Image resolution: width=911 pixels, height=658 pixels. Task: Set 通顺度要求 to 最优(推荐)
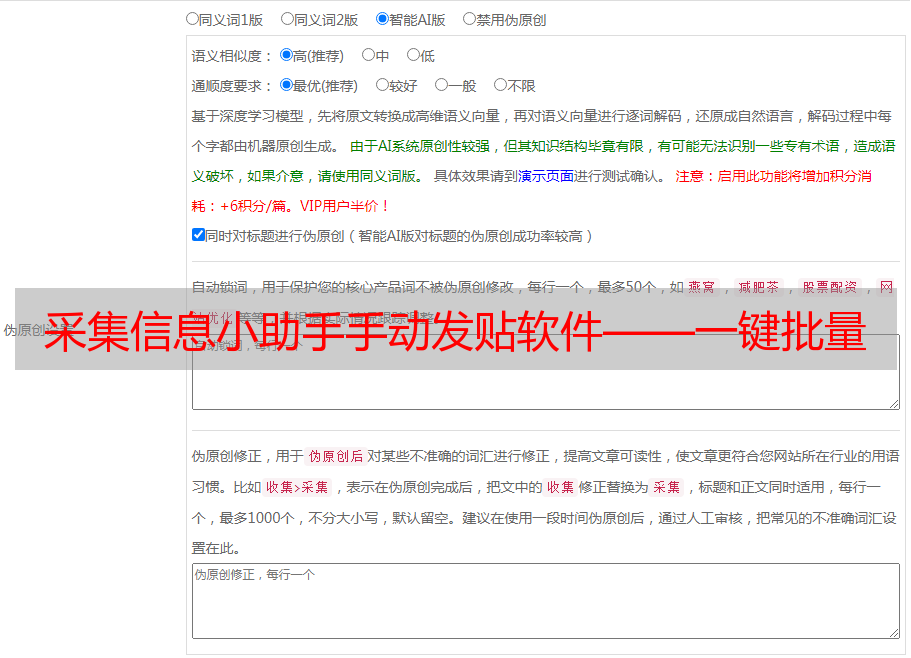286,85
